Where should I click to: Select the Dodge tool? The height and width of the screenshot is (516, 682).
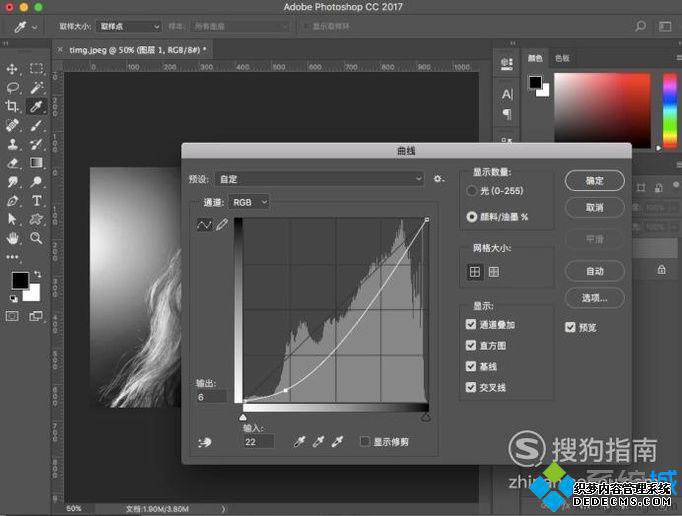pos(37,181)
